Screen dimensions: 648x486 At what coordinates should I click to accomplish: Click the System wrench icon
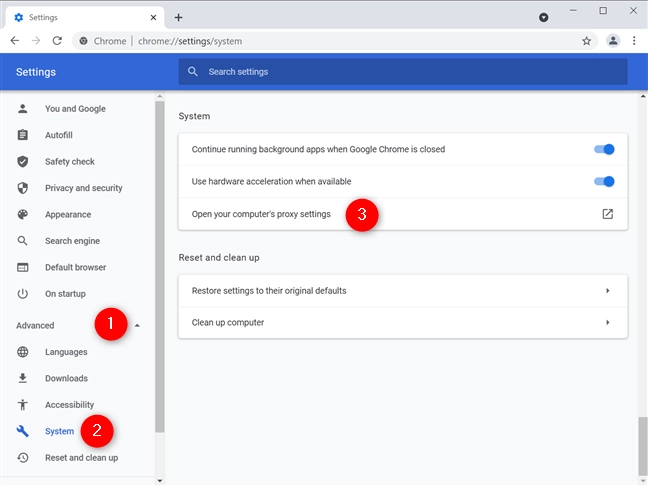click(23, 431)
